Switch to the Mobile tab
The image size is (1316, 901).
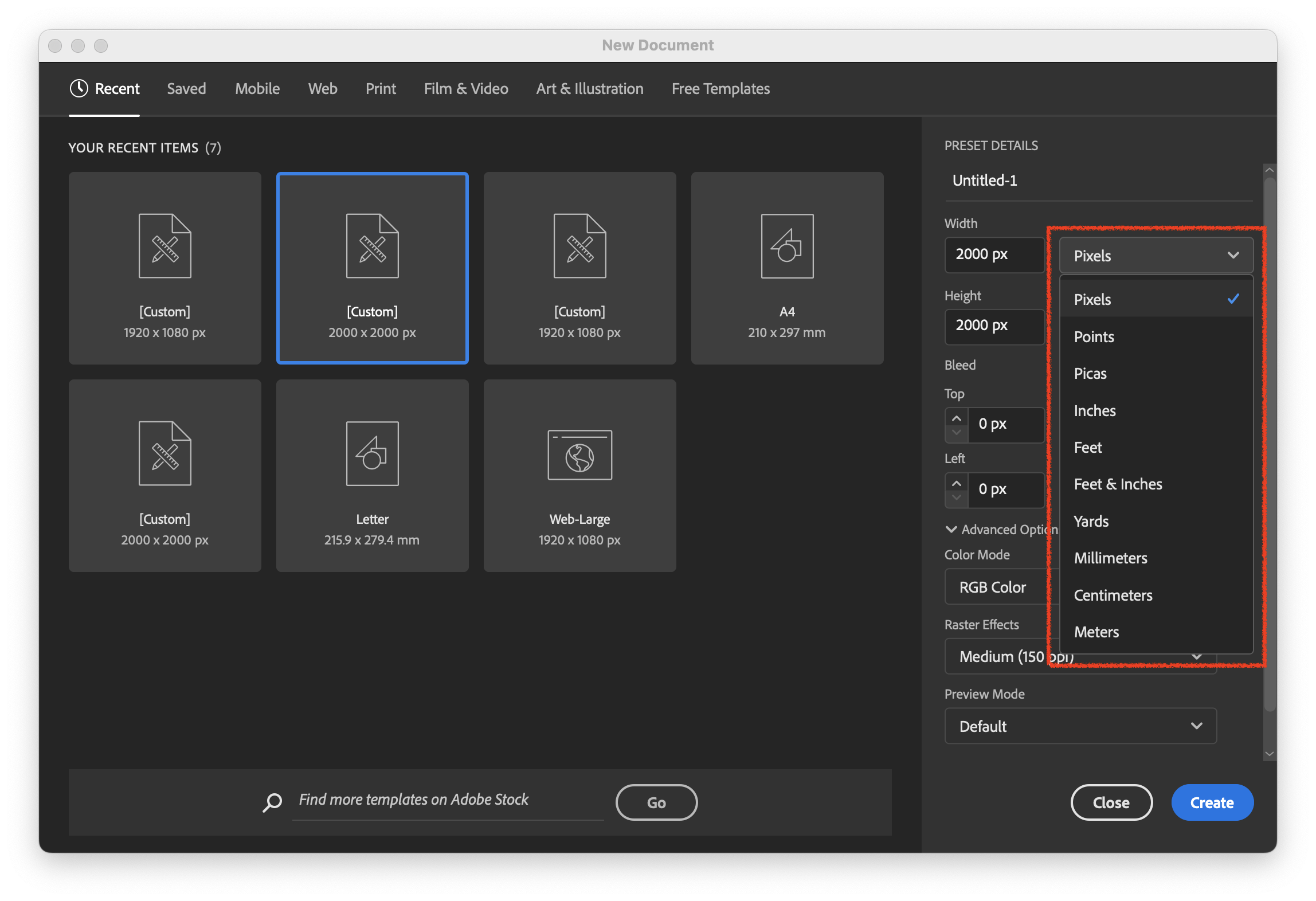pyautogui.click(x=257, y=89)
